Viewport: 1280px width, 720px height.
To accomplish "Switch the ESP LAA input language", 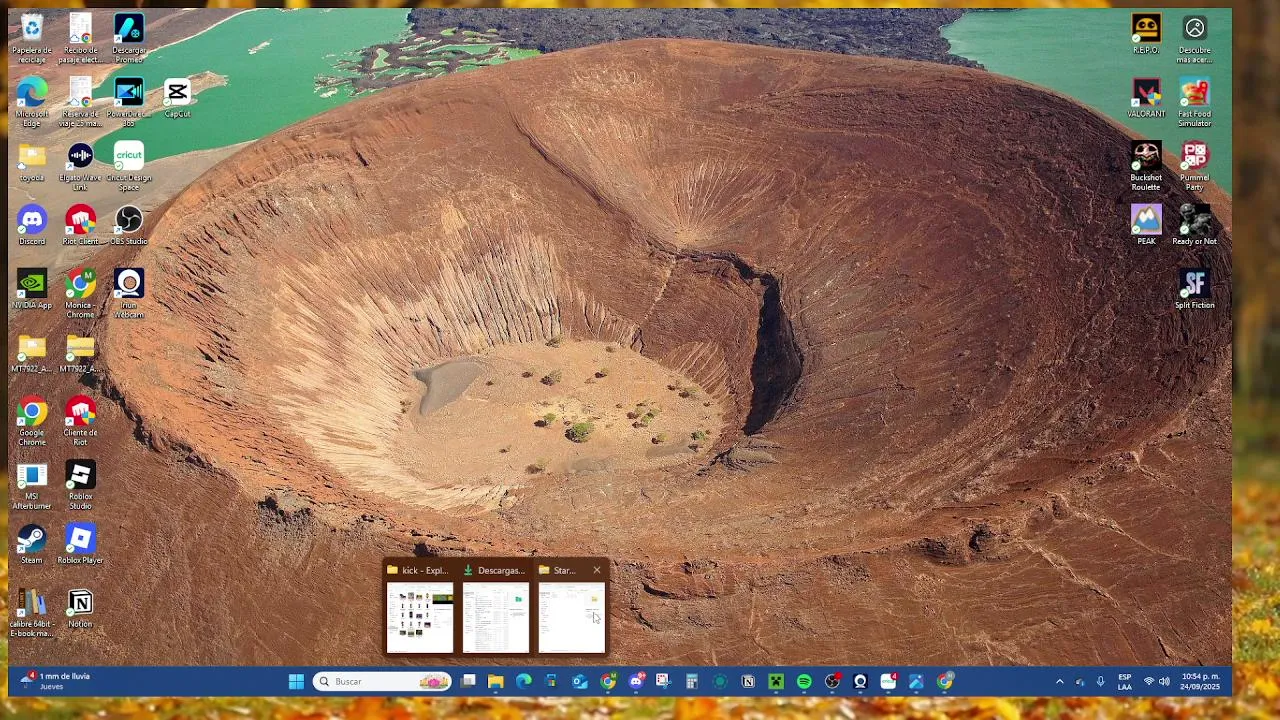I will coord(1124,682).
